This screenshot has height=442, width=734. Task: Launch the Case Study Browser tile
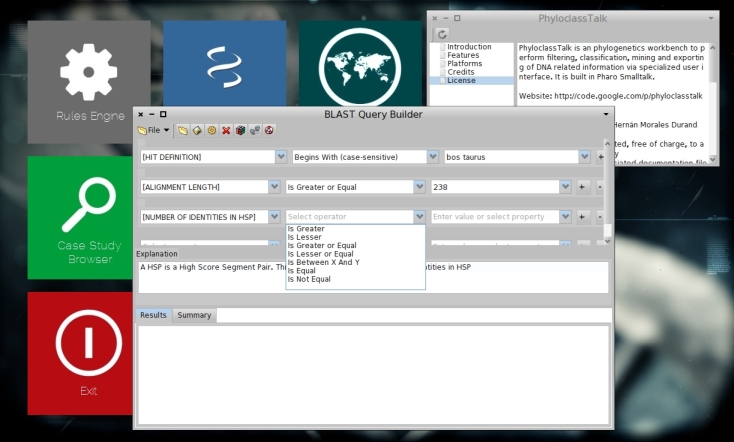pyautogui.click(x=81, y=217)
